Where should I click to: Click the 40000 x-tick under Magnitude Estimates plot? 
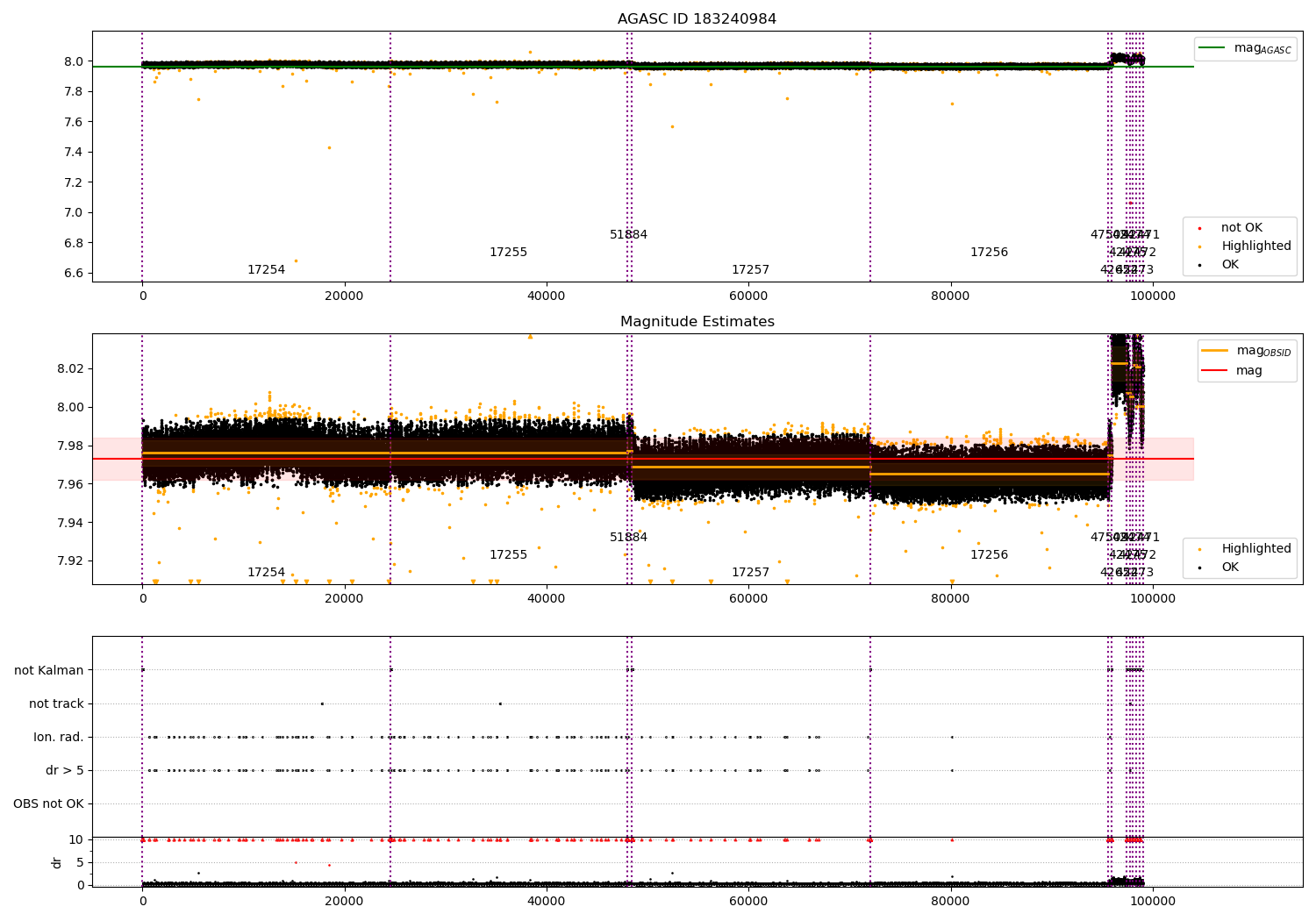point(547,599)
